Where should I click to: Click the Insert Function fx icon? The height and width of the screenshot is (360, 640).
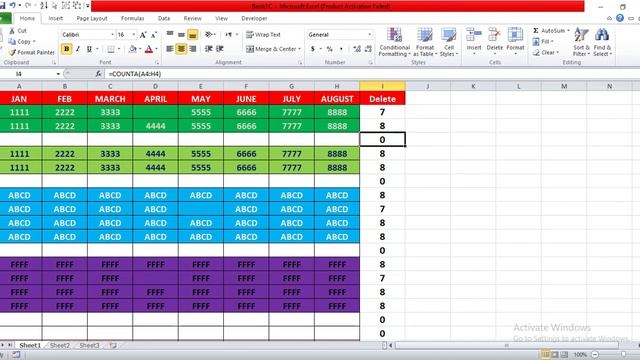pos(98,74)
